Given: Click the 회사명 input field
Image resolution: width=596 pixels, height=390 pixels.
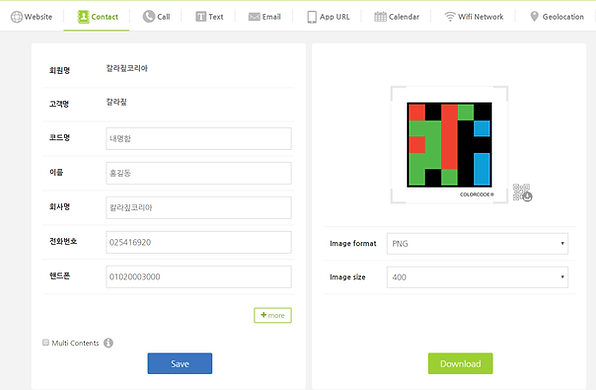Looking at the screenshot, I should [x=199, y=208].
